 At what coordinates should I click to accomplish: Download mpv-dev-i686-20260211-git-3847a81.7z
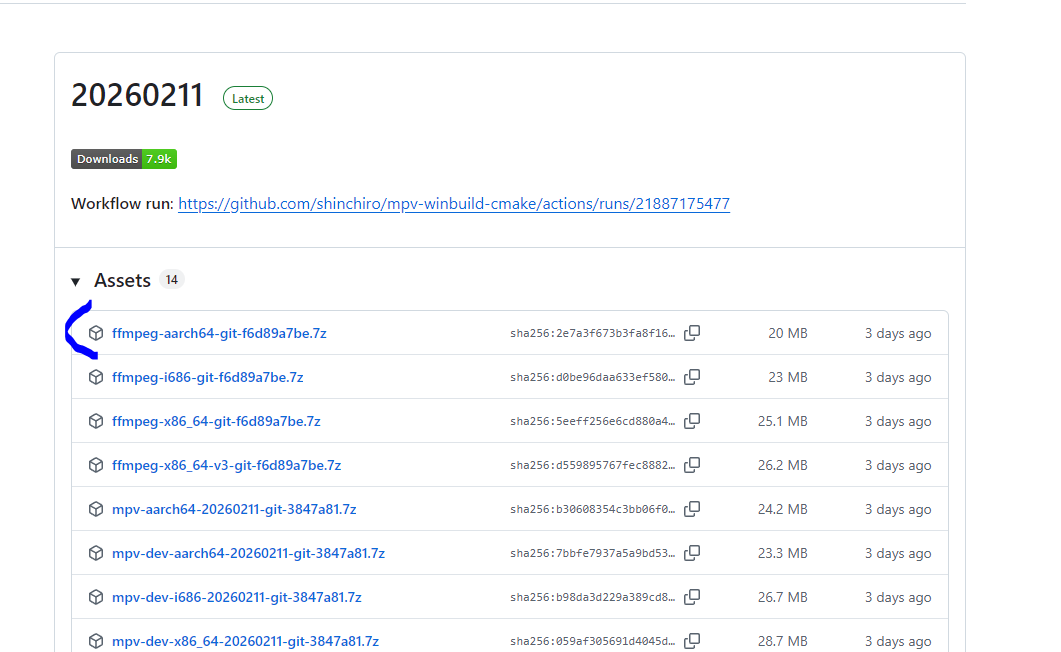237,597
